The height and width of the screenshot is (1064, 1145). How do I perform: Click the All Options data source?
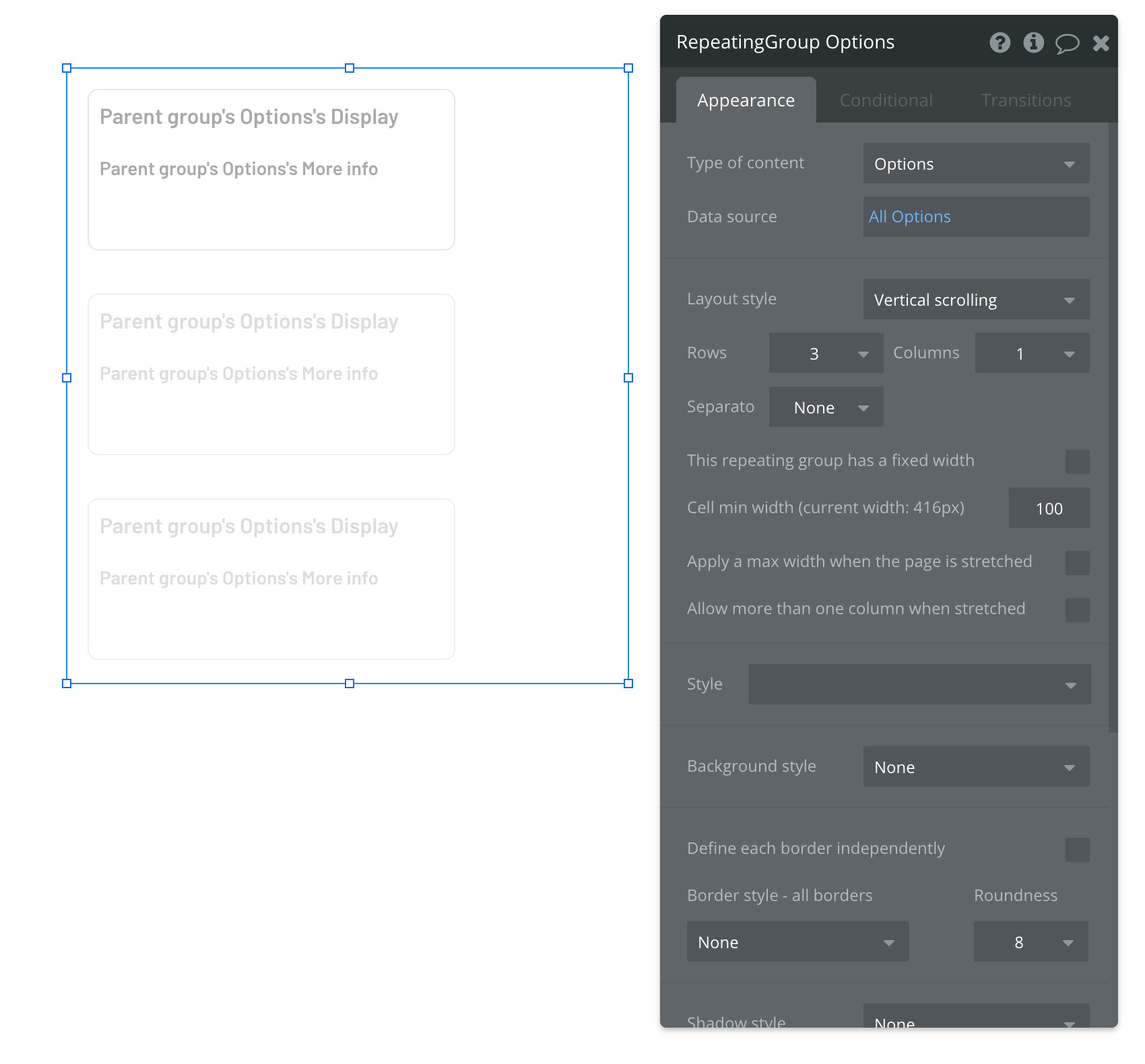[x=976, y=217]
